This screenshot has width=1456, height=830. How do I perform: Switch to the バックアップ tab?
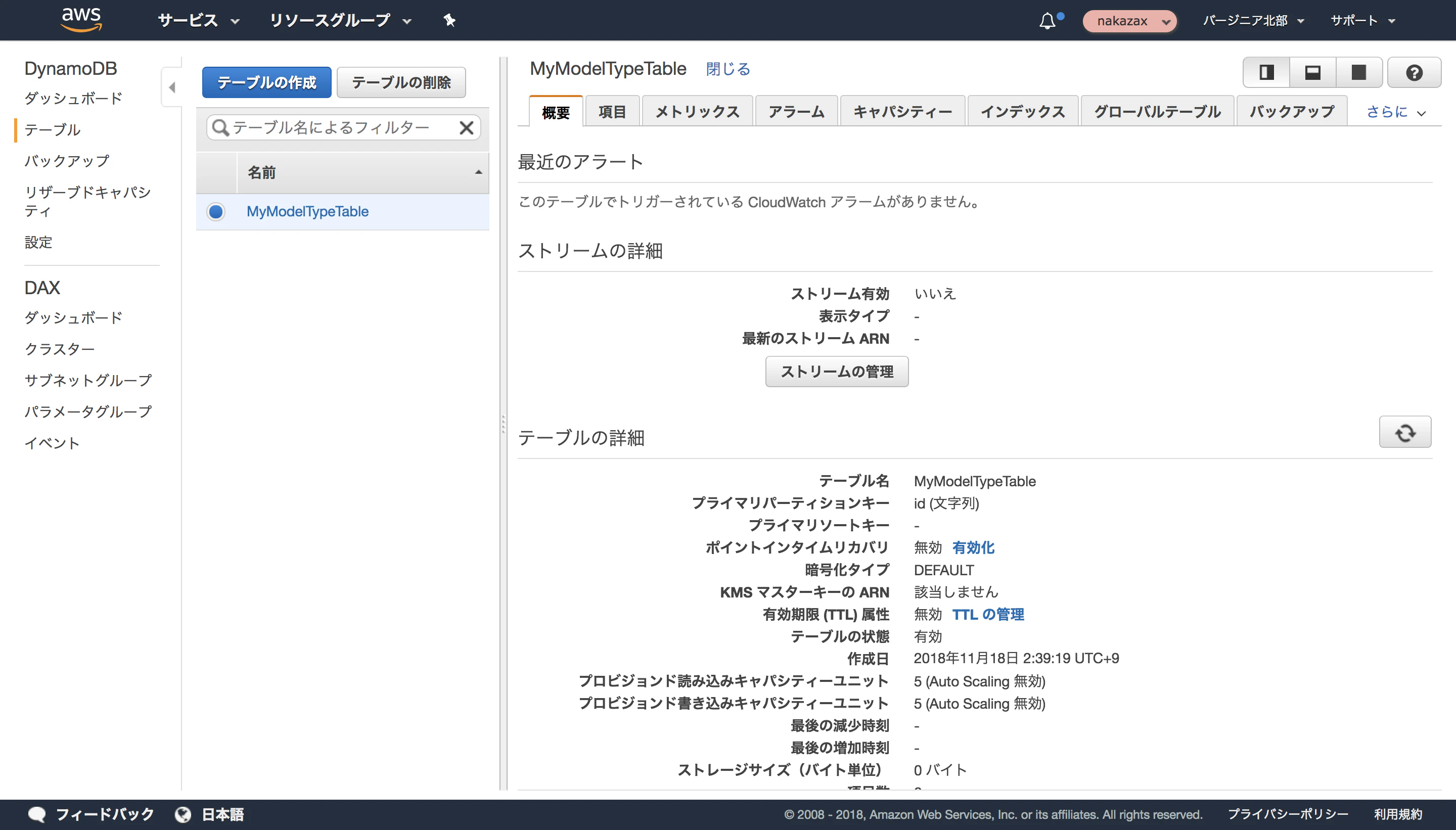[1292, 111]
